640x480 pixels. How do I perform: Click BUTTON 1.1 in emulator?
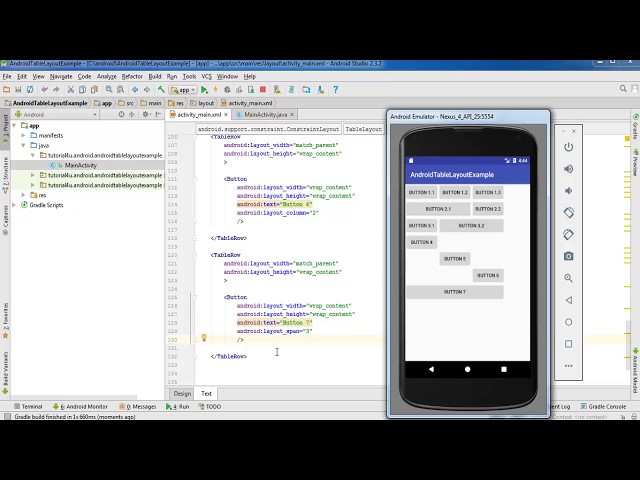(422, 192)
